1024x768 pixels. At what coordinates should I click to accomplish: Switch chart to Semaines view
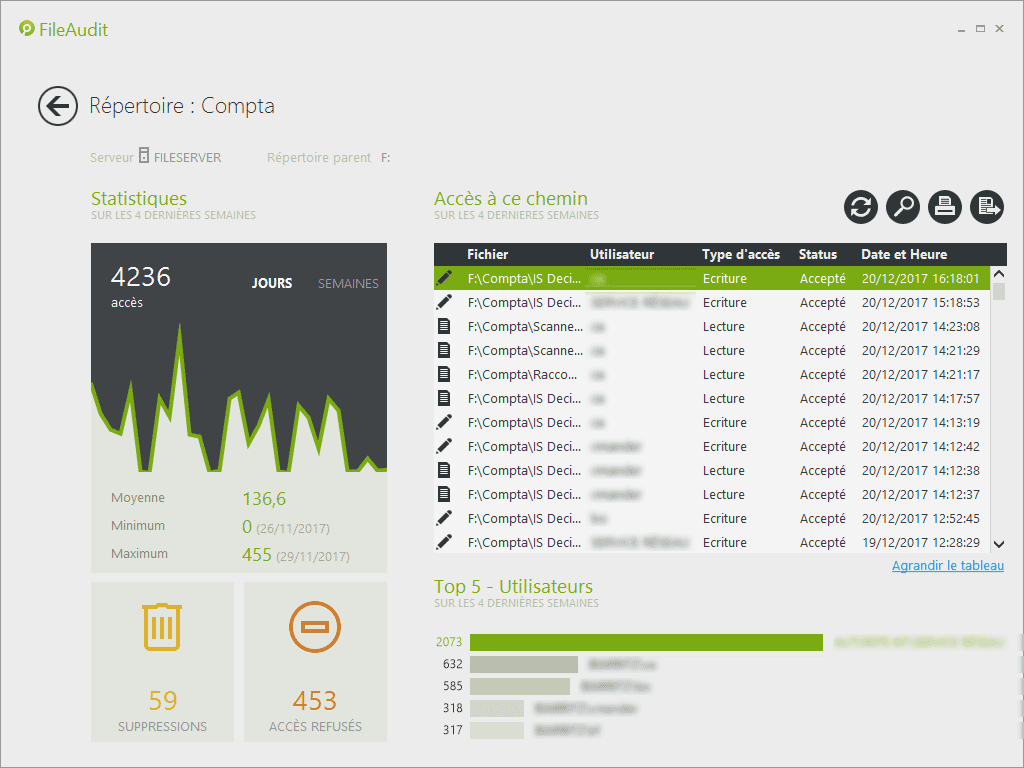(x=348, y=284)
